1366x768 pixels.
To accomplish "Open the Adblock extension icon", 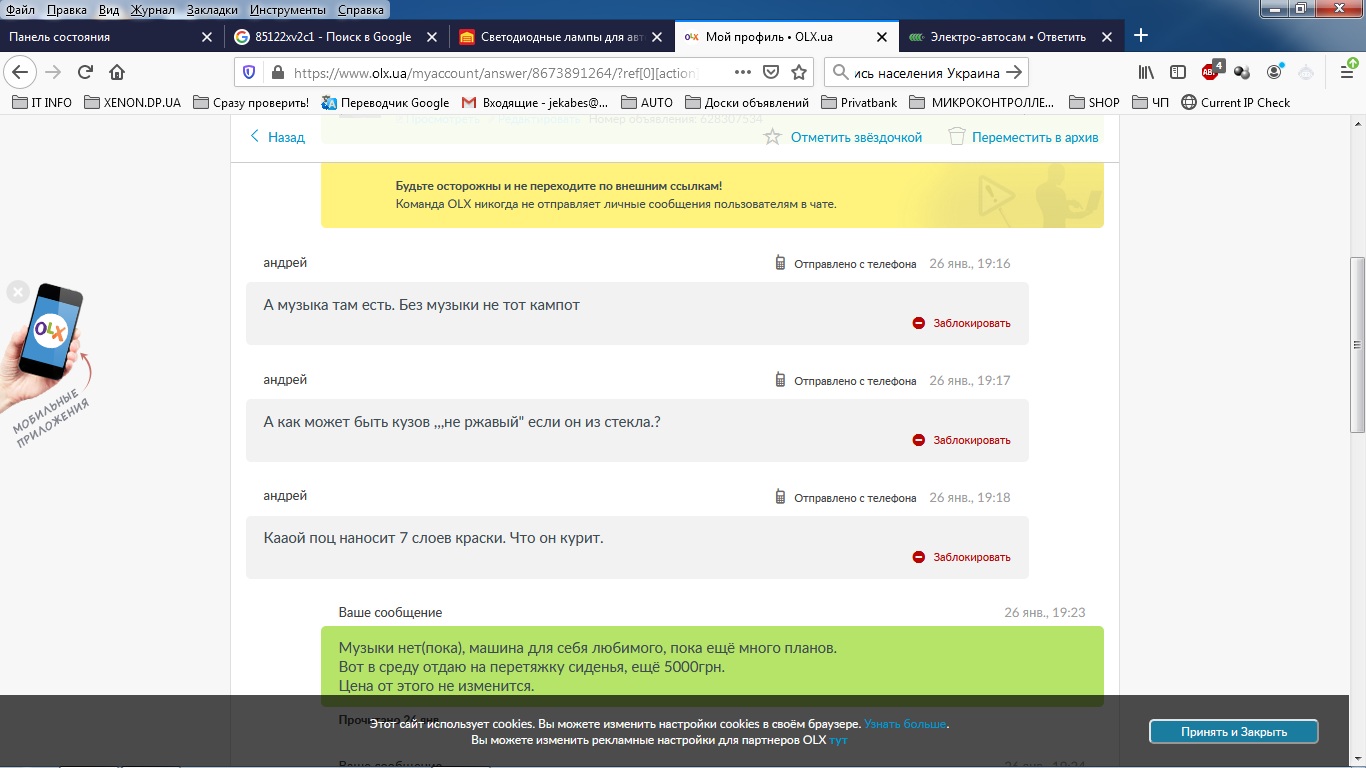I will (x=1210, y=72).
